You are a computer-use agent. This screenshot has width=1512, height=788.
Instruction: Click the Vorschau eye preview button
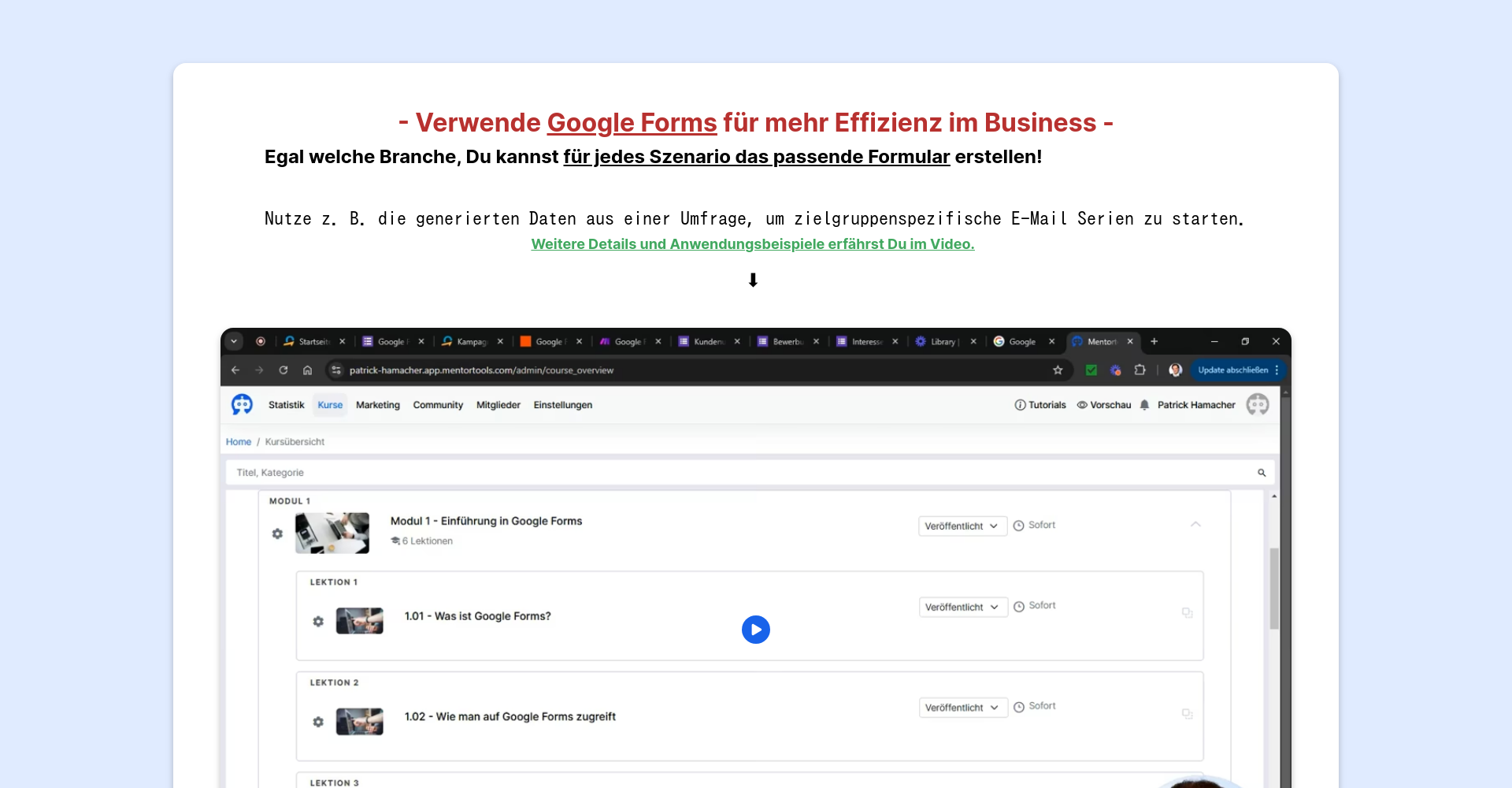click(x=1104, y=405)
